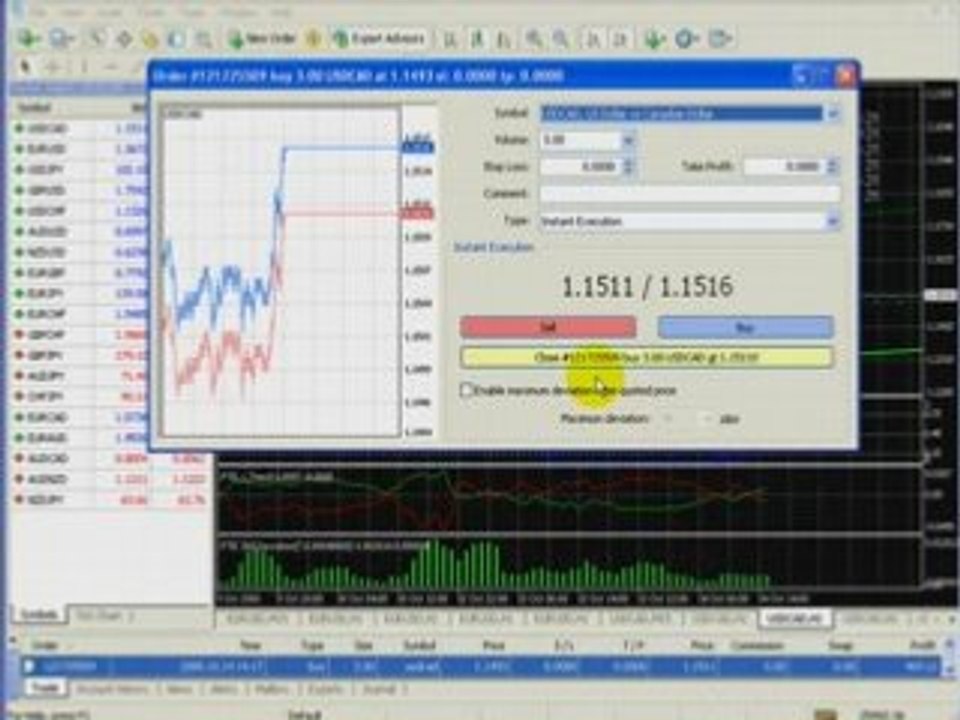Switch to the Tick Chart tab

pos(100,616)
